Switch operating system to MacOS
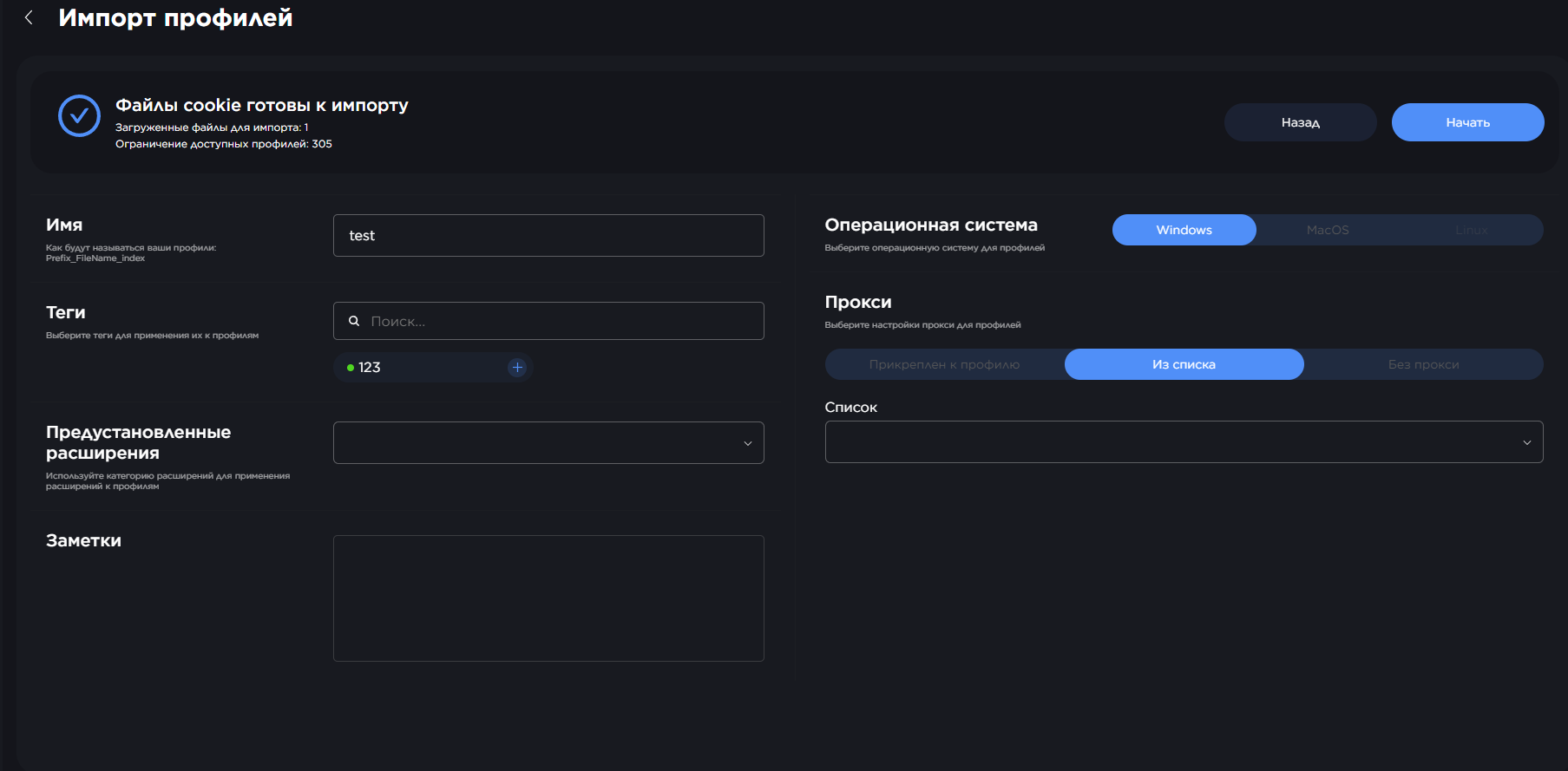The height and width of the screenshot is (771, 1568). pyautogui.click(x=1327, y=230)
